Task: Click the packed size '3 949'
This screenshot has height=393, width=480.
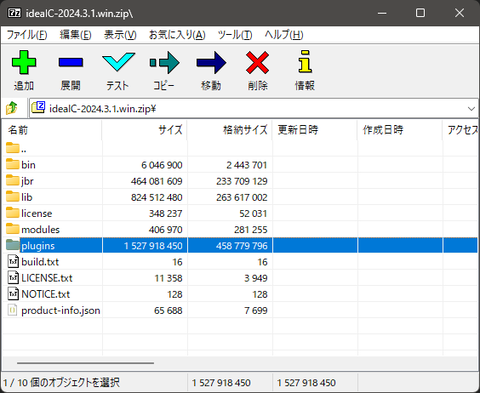Action: click(x=256, y=278)
